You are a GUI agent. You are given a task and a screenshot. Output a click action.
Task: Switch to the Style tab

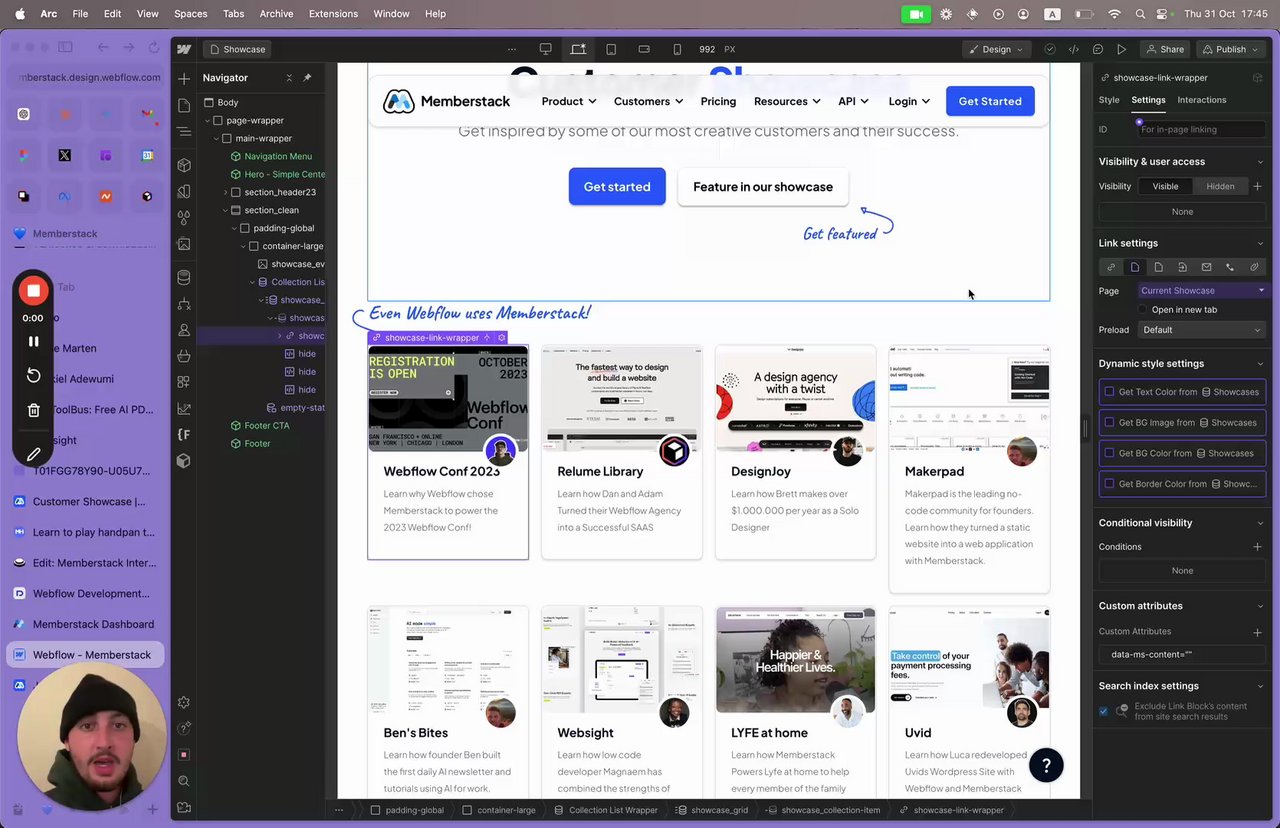[x=1109, y=100]
